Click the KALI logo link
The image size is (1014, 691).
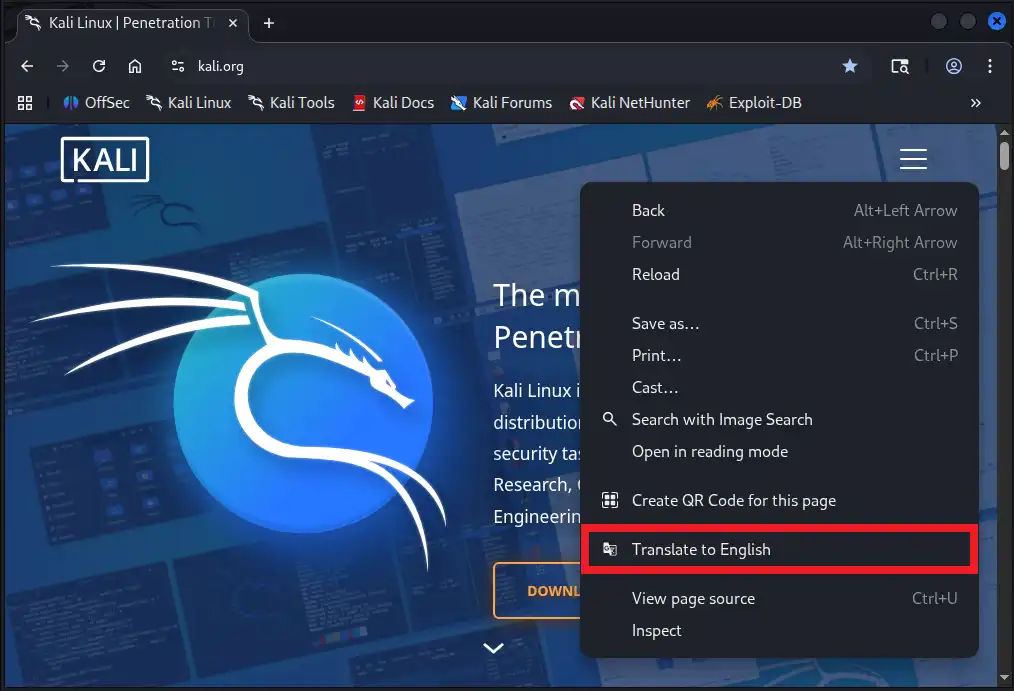(105, 160)
